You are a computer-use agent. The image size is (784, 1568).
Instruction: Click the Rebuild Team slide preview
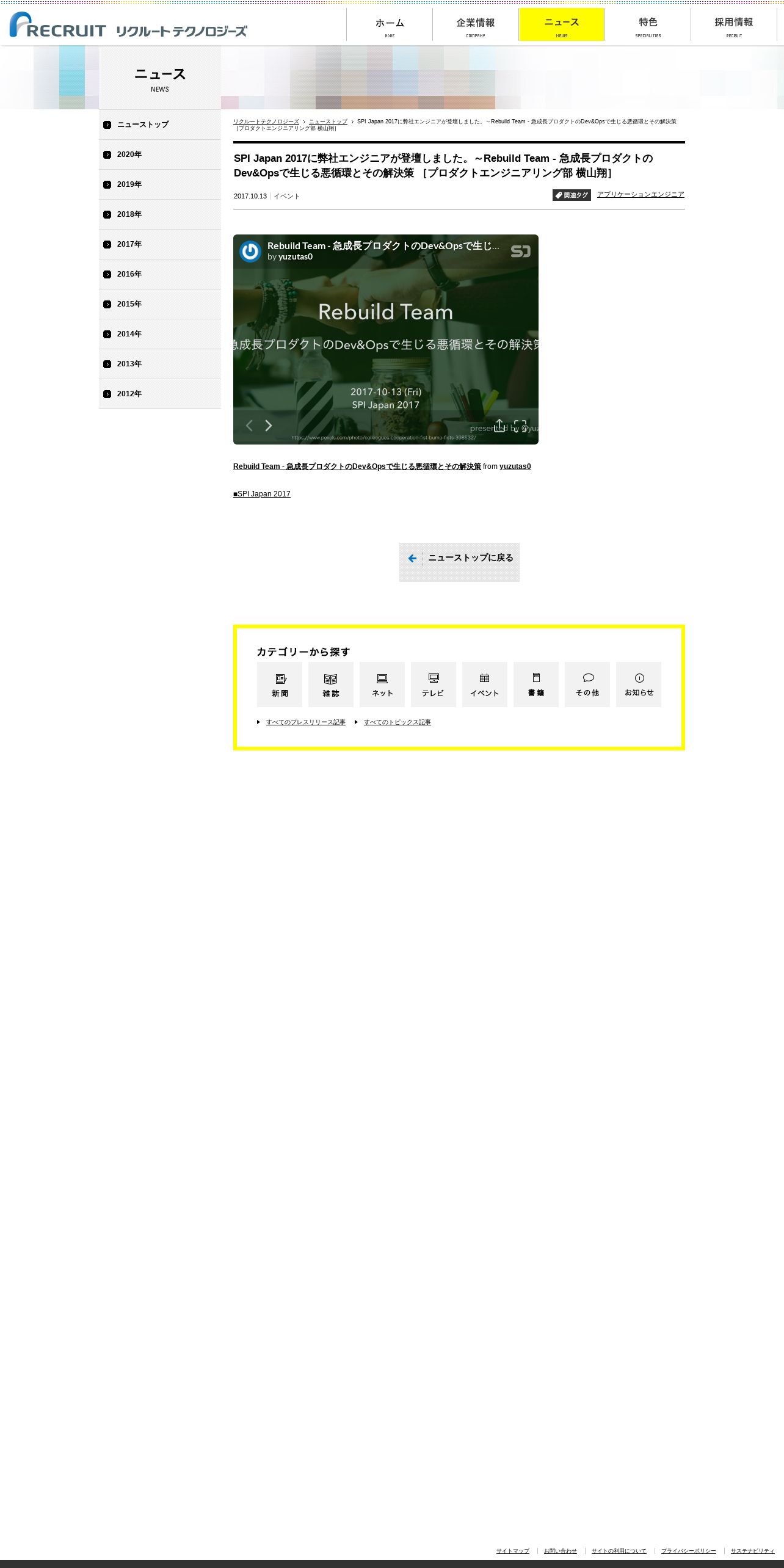click(x=386, y=339)
